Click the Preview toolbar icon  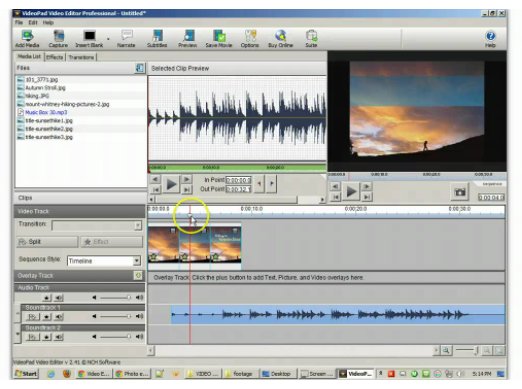click(188, 39)
